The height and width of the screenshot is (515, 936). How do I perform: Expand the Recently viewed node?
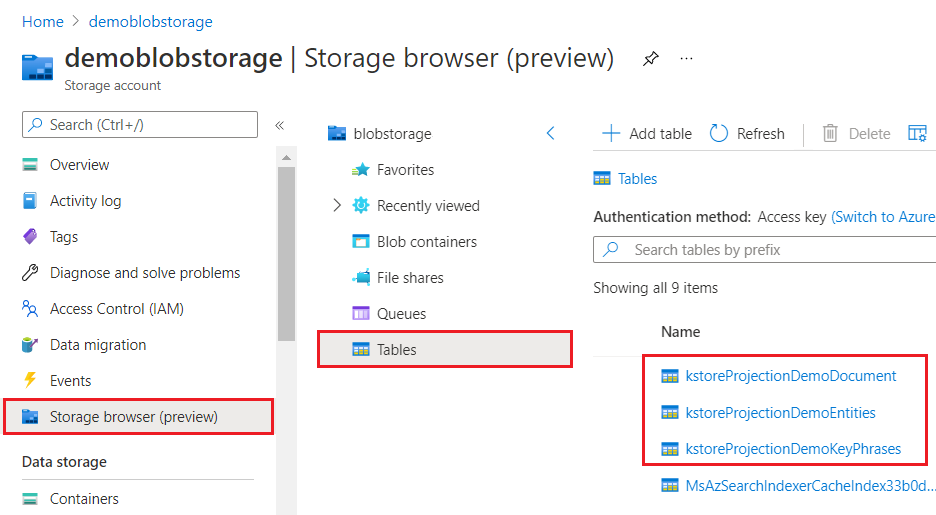(x=337, y=206)
